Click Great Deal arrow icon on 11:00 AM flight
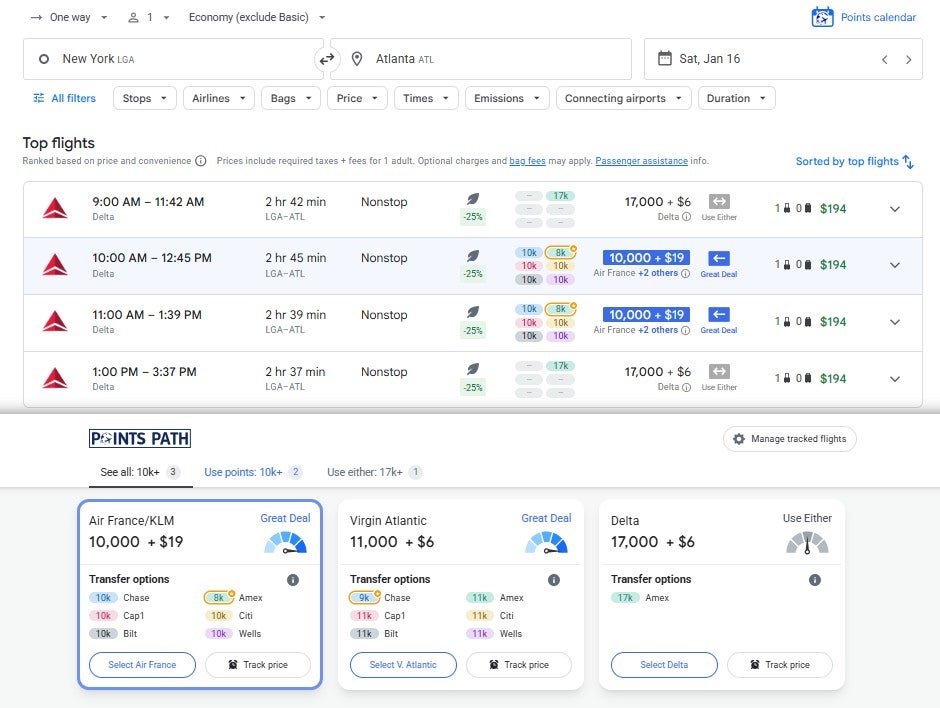 pos(719,315)
